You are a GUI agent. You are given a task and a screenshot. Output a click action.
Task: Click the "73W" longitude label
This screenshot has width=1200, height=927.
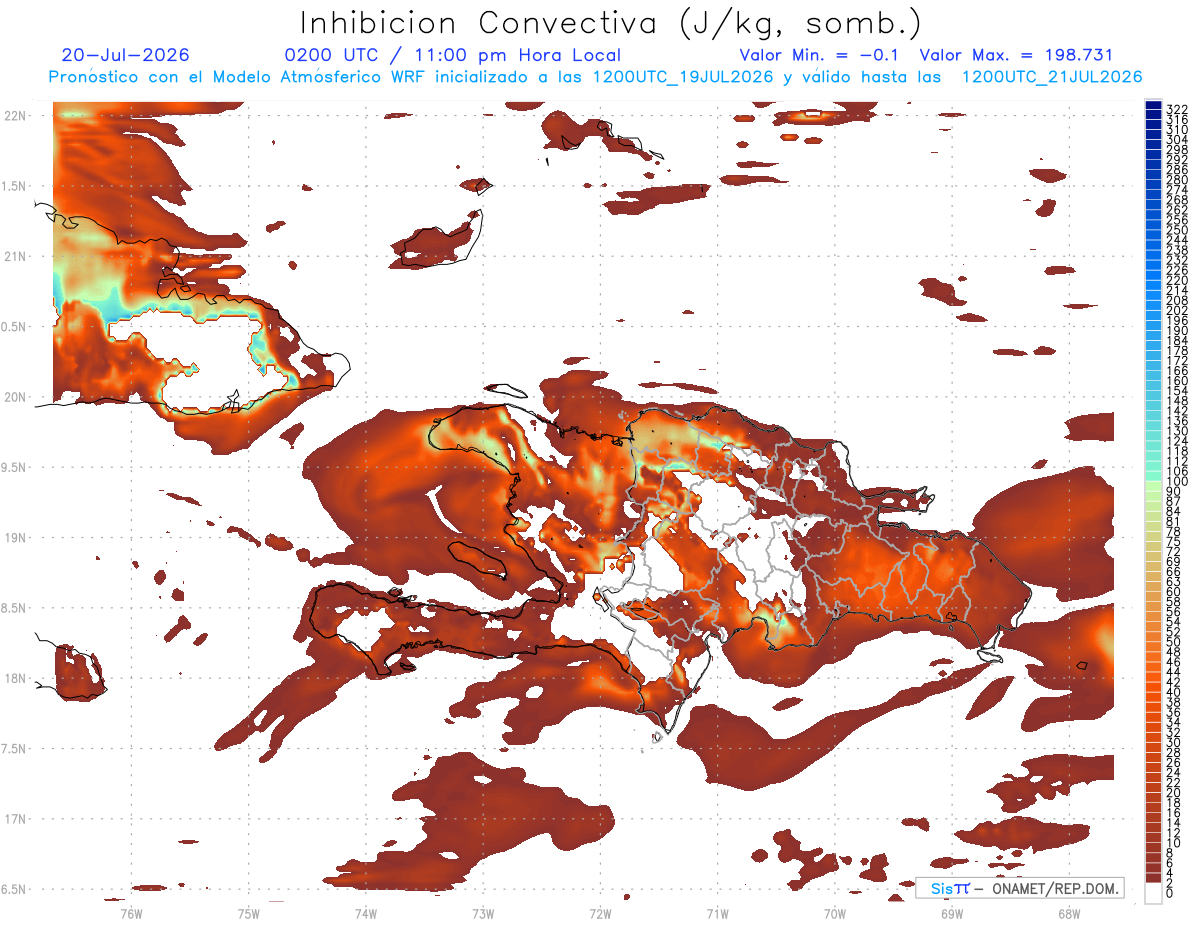(483, 913)
